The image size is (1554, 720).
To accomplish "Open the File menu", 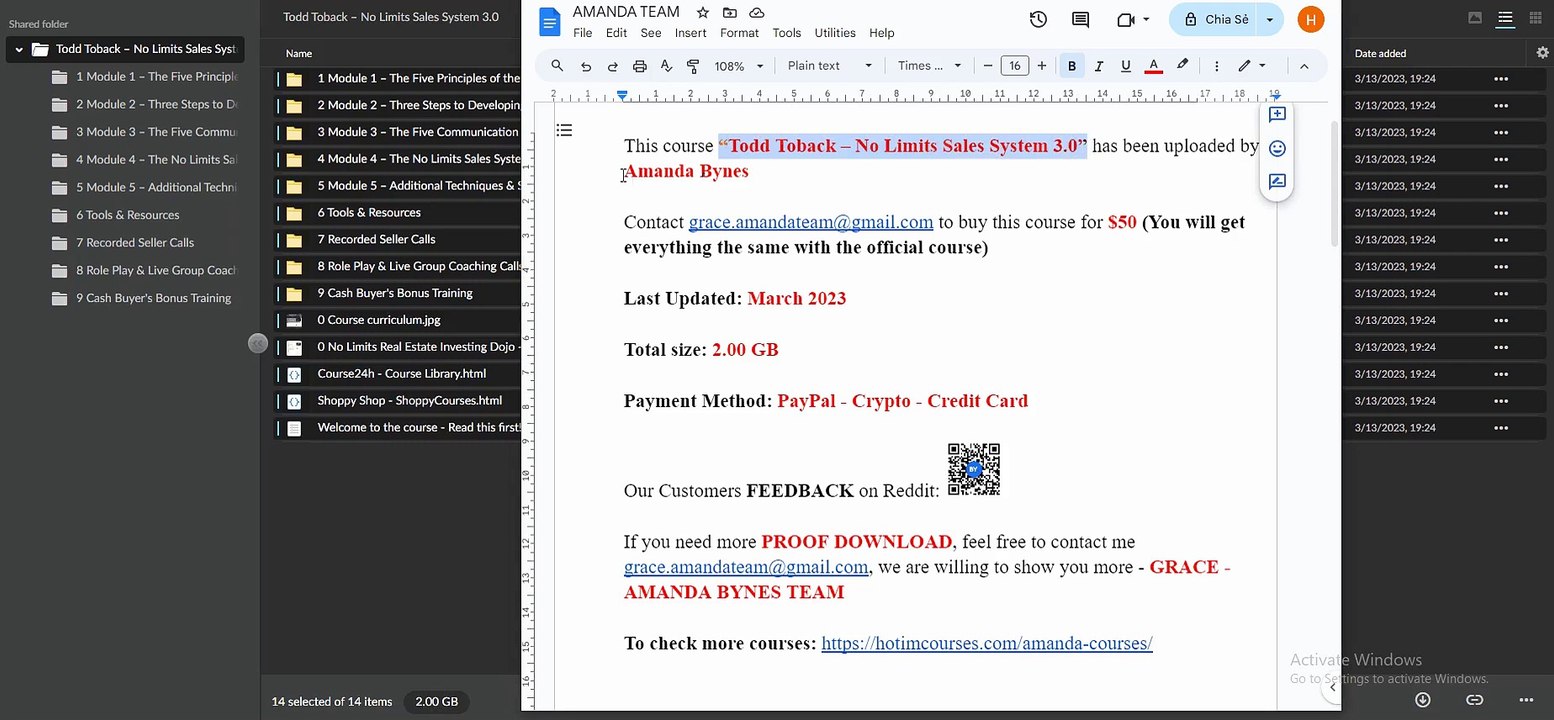I will 583,33.
